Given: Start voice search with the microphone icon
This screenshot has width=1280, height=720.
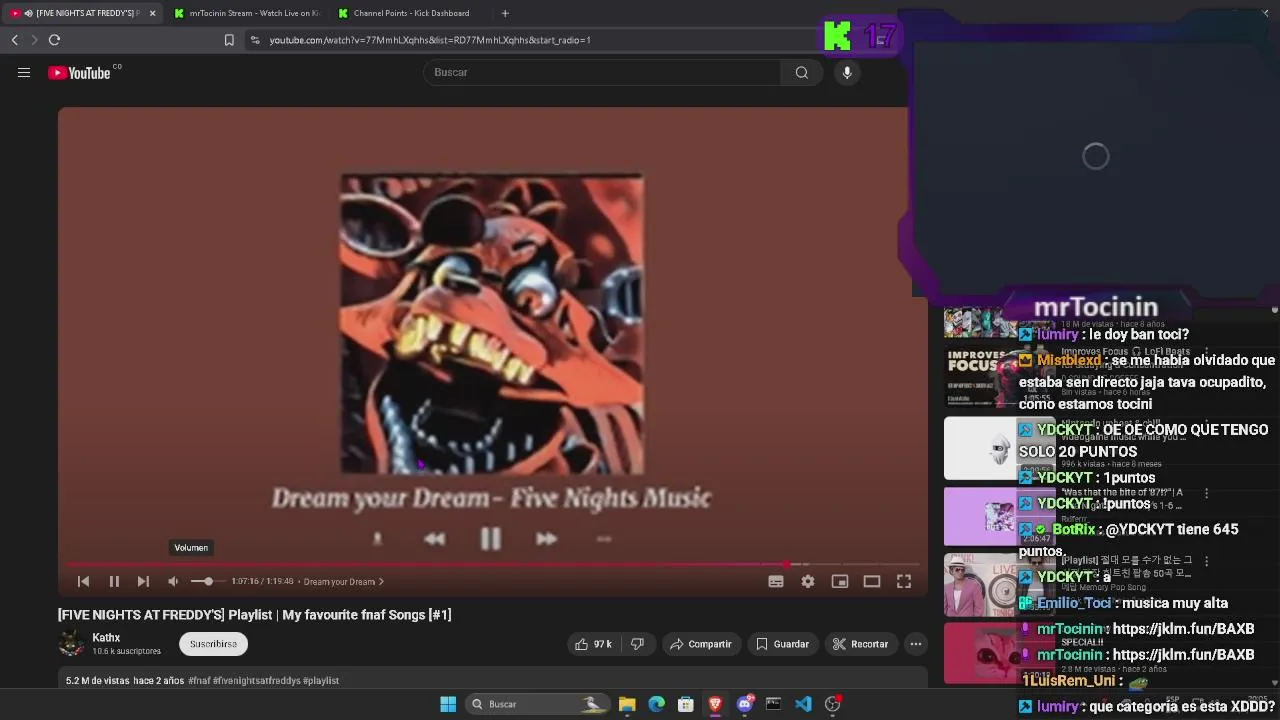Looking at the screenshot, I should click(847, 72).
